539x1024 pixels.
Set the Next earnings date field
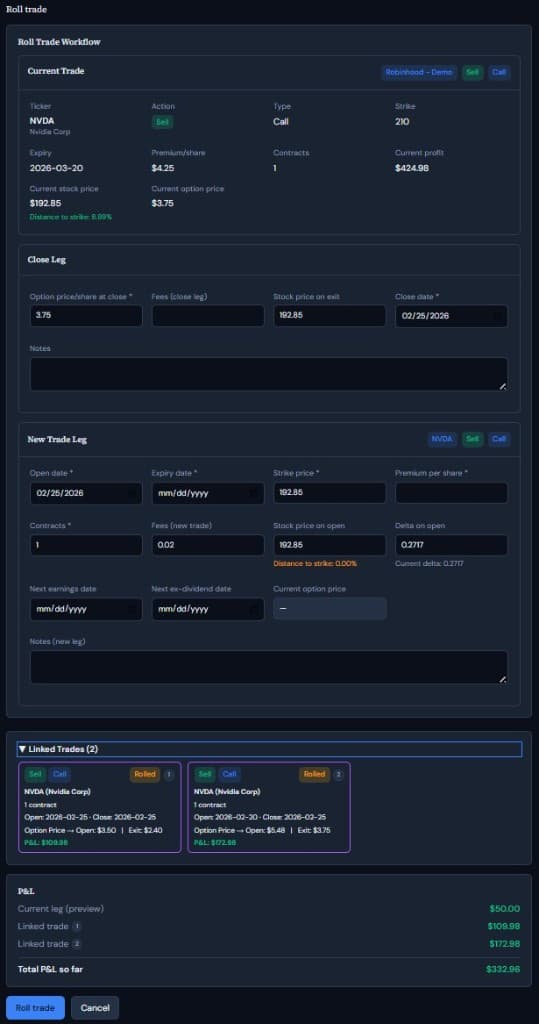point(86,609)
